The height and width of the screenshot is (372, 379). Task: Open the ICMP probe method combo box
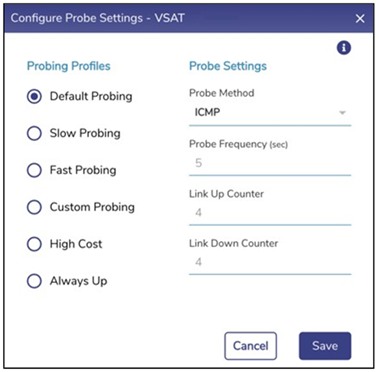click(270, 113)
